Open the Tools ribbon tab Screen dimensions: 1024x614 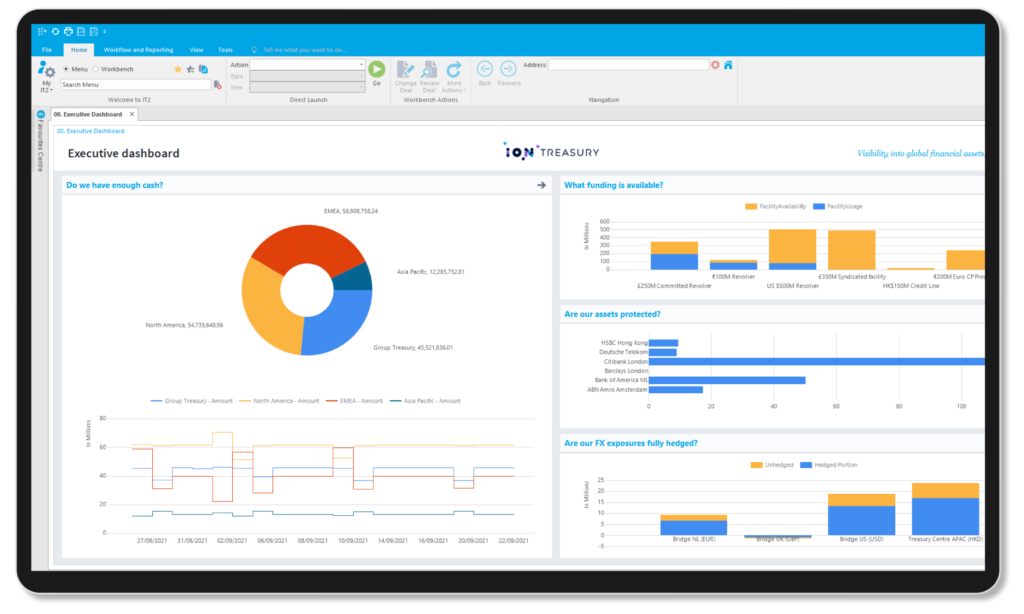click(225, 49)
